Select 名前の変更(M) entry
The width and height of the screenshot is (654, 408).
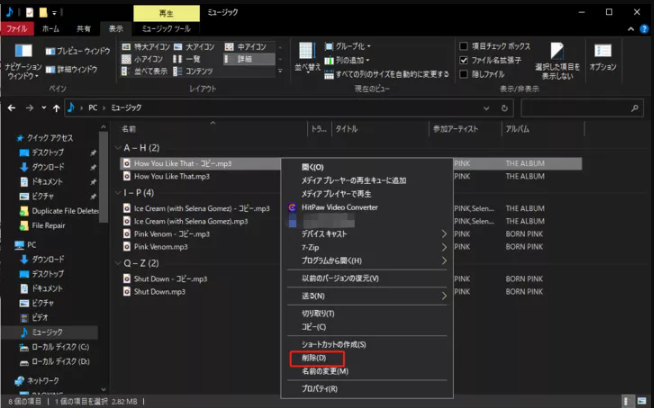[325, 371]
